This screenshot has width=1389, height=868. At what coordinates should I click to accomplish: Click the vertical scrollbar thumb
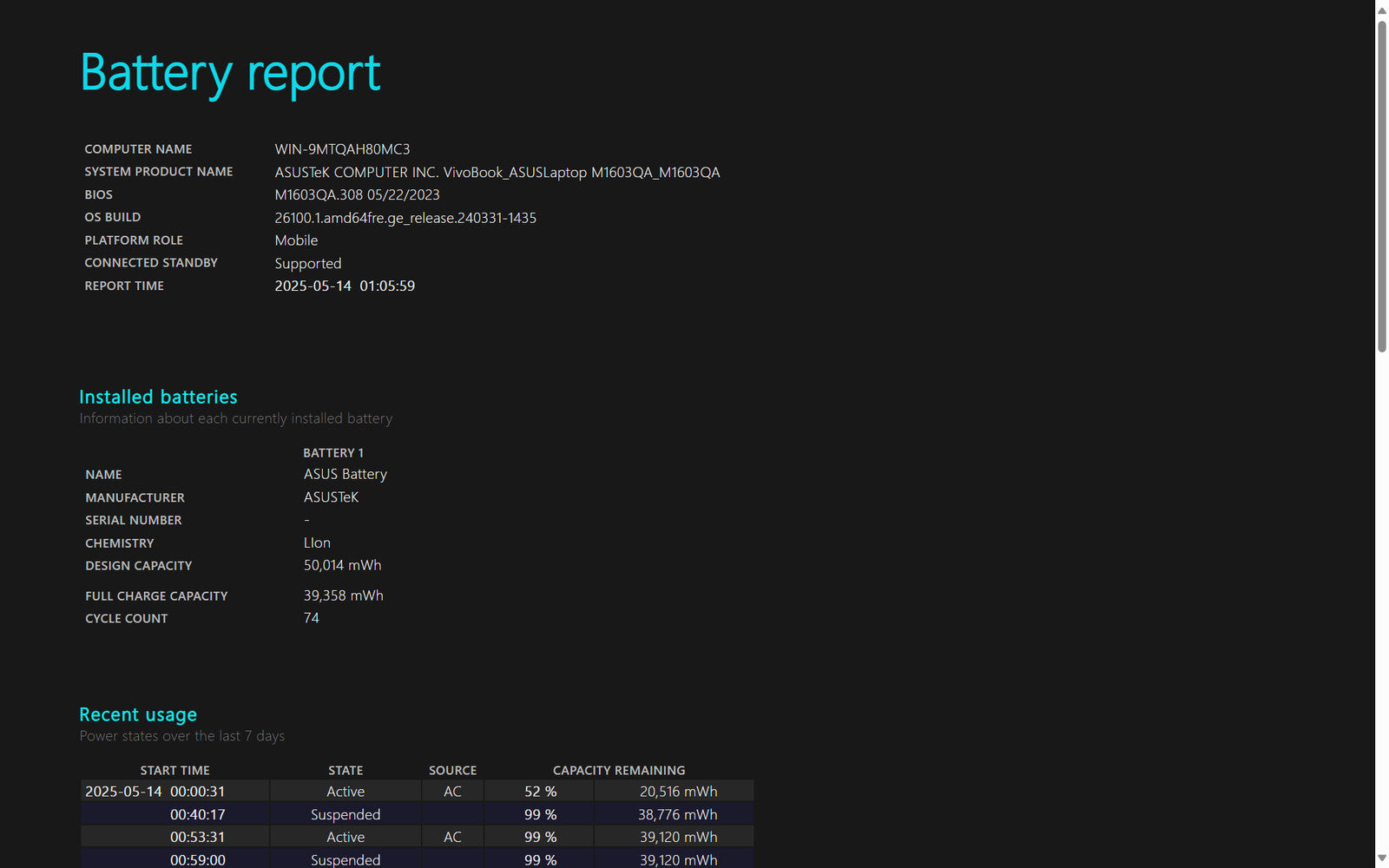pyautogui.click(x=1382, y=186)
